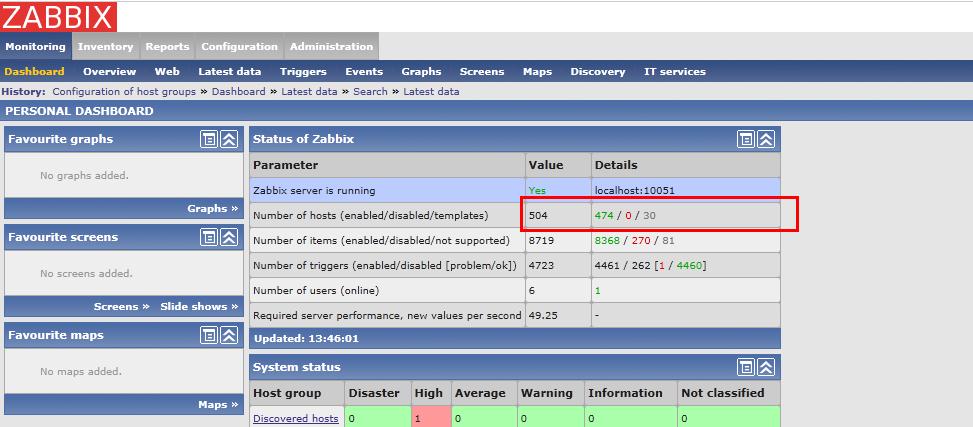Click the Number of users (online) row label
The width and height of the screenshot is (973, 427).
click(x=316, y=290)
